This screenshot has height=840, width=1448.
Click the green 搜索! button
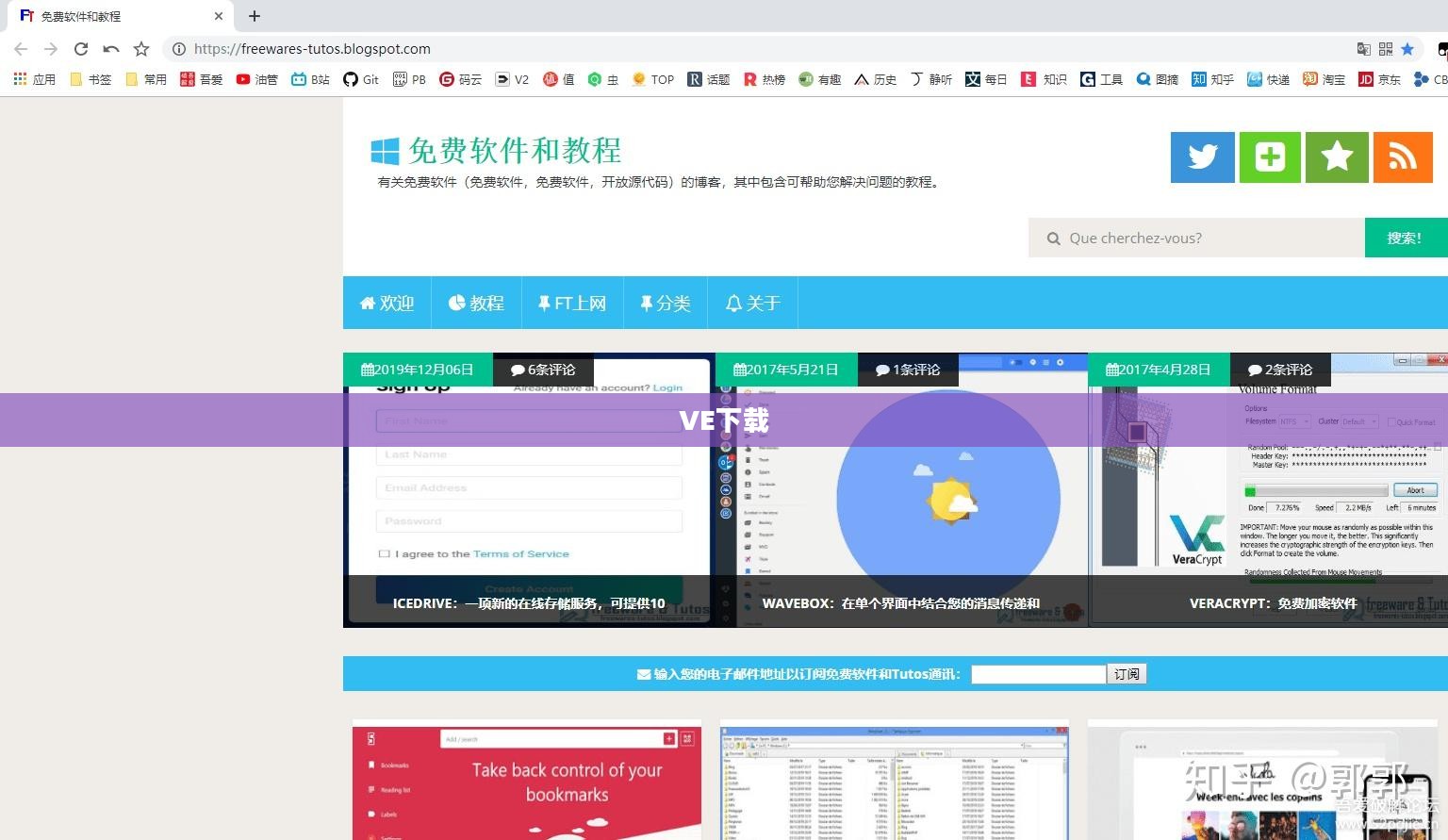[1405, 238]
